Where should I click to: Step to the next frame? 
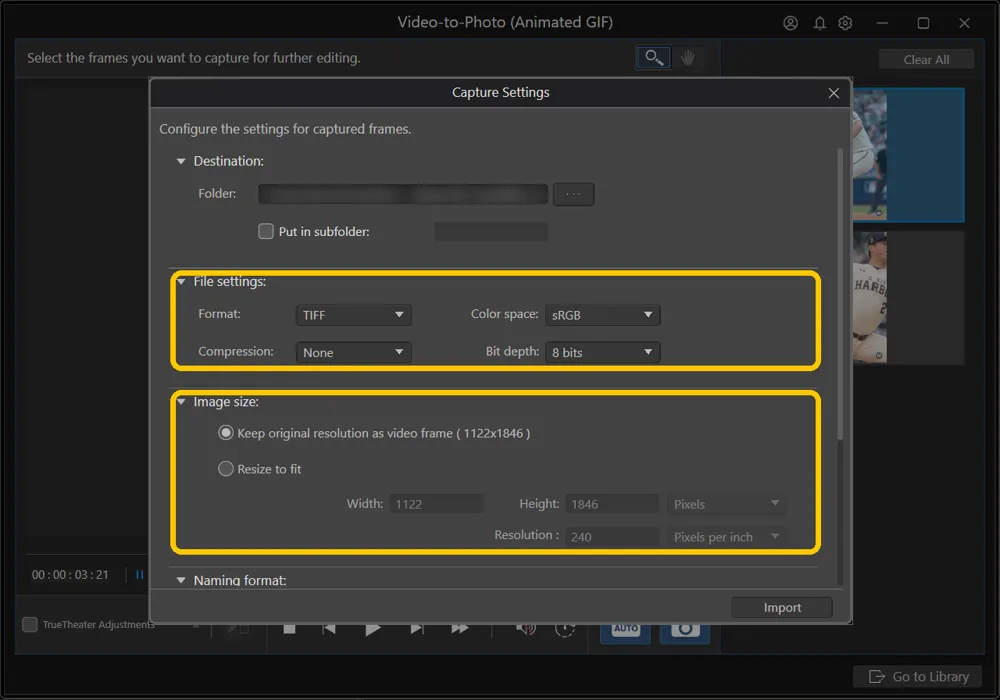416,629
